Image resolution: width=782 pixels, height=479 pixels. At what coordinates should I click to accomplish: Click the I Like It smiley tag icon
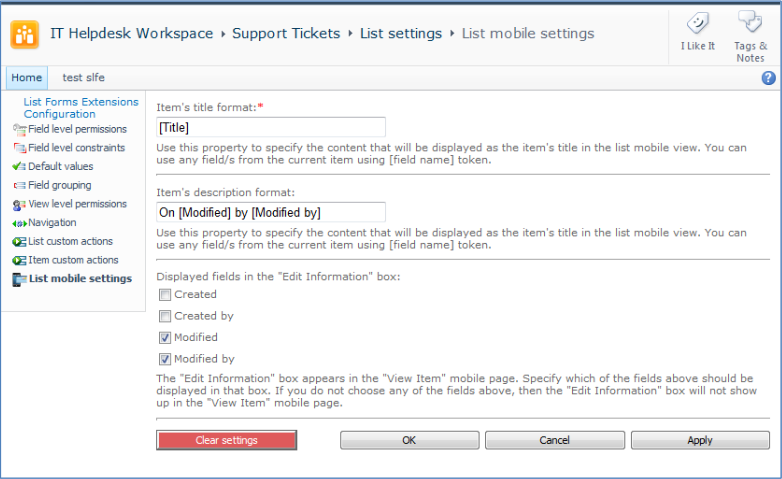click(698, 23)
